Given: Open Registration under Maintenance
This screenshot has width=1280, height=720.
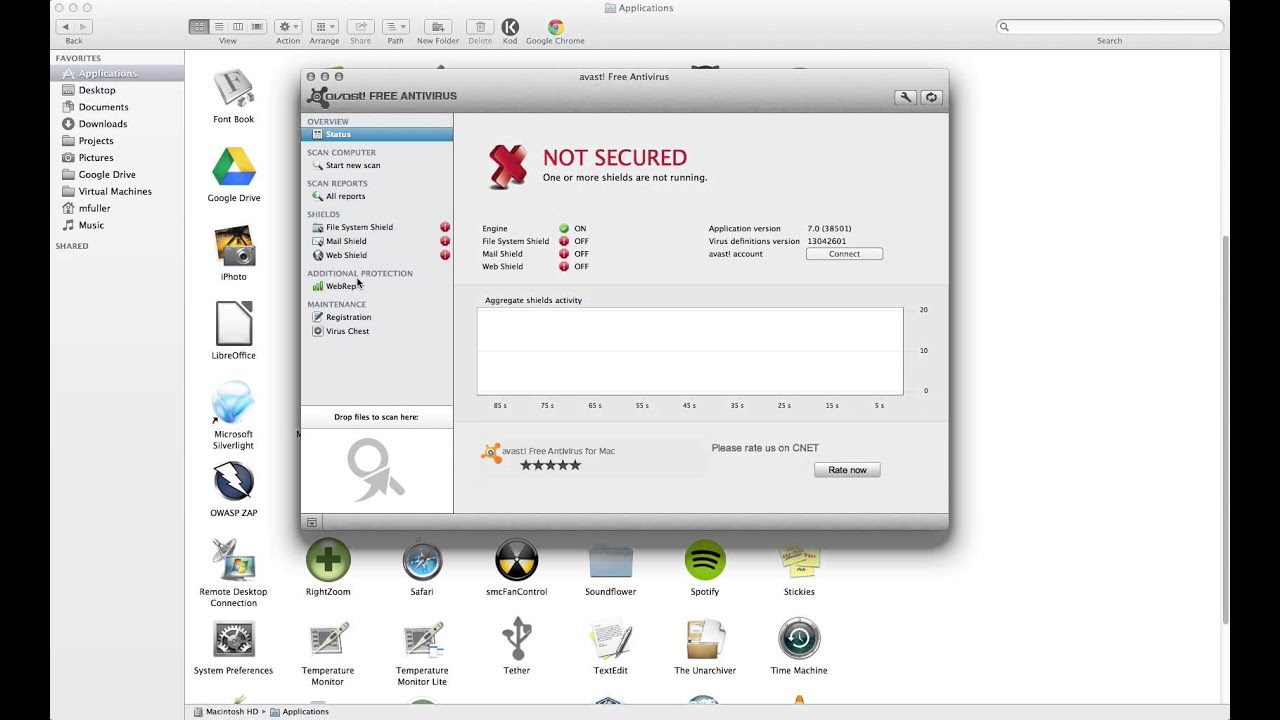Looking at the screenshot, I should (348, 317).
